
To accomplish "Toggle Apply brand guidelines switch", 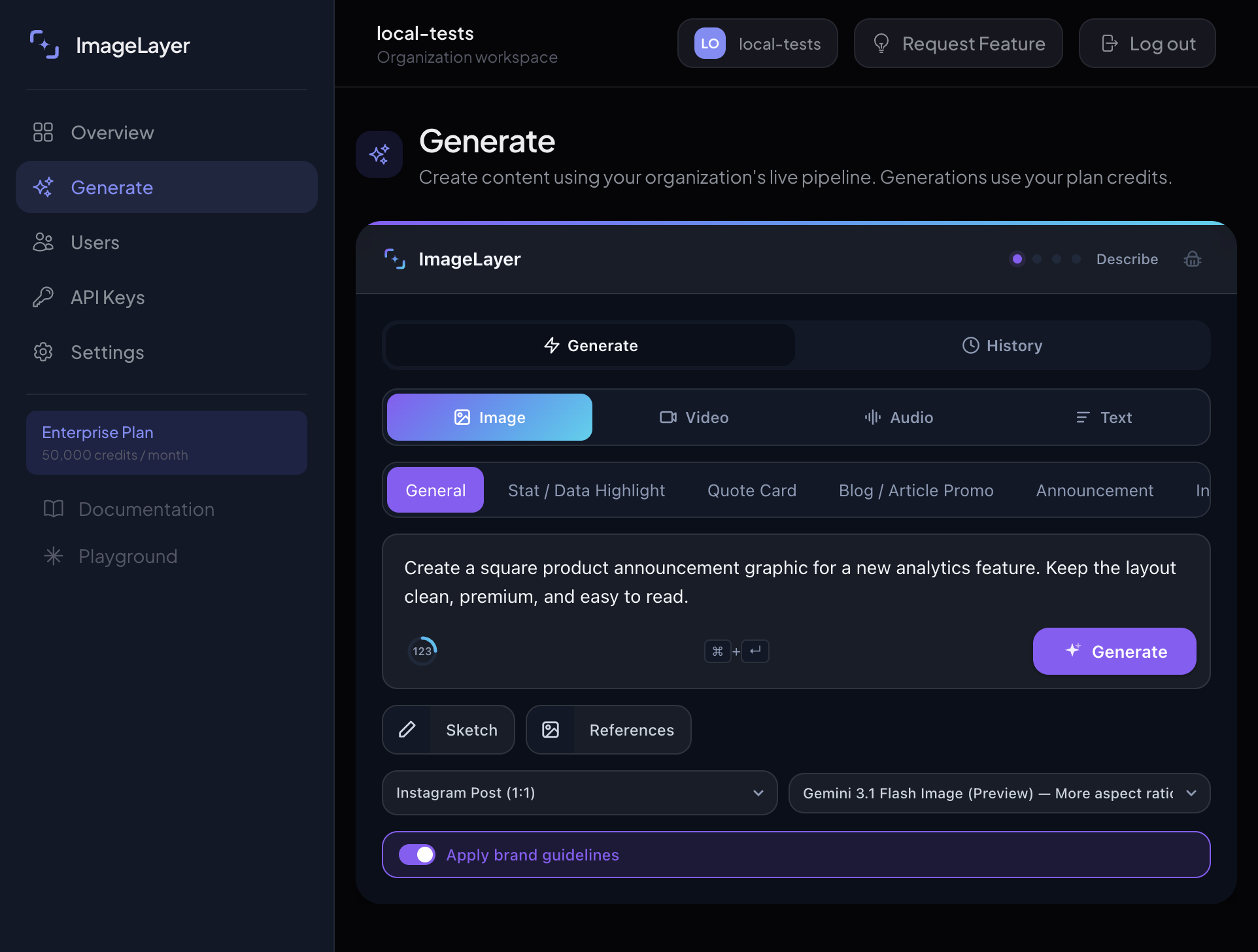I will pyautogui.click(x=417, y=855).
